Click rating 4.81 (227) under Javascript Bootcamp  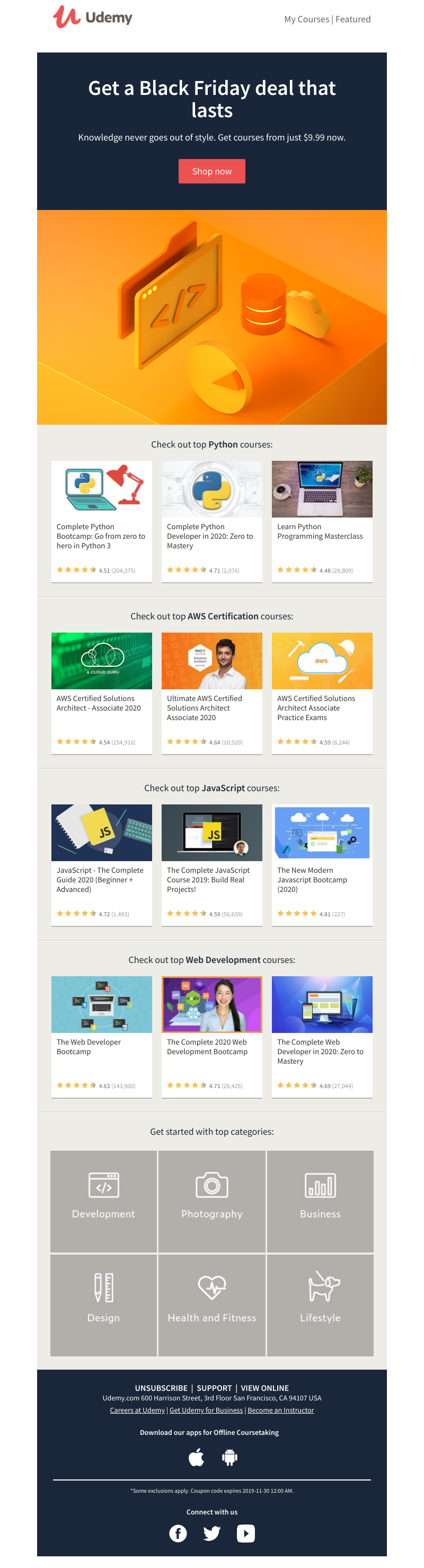click(x=311, y=914)
